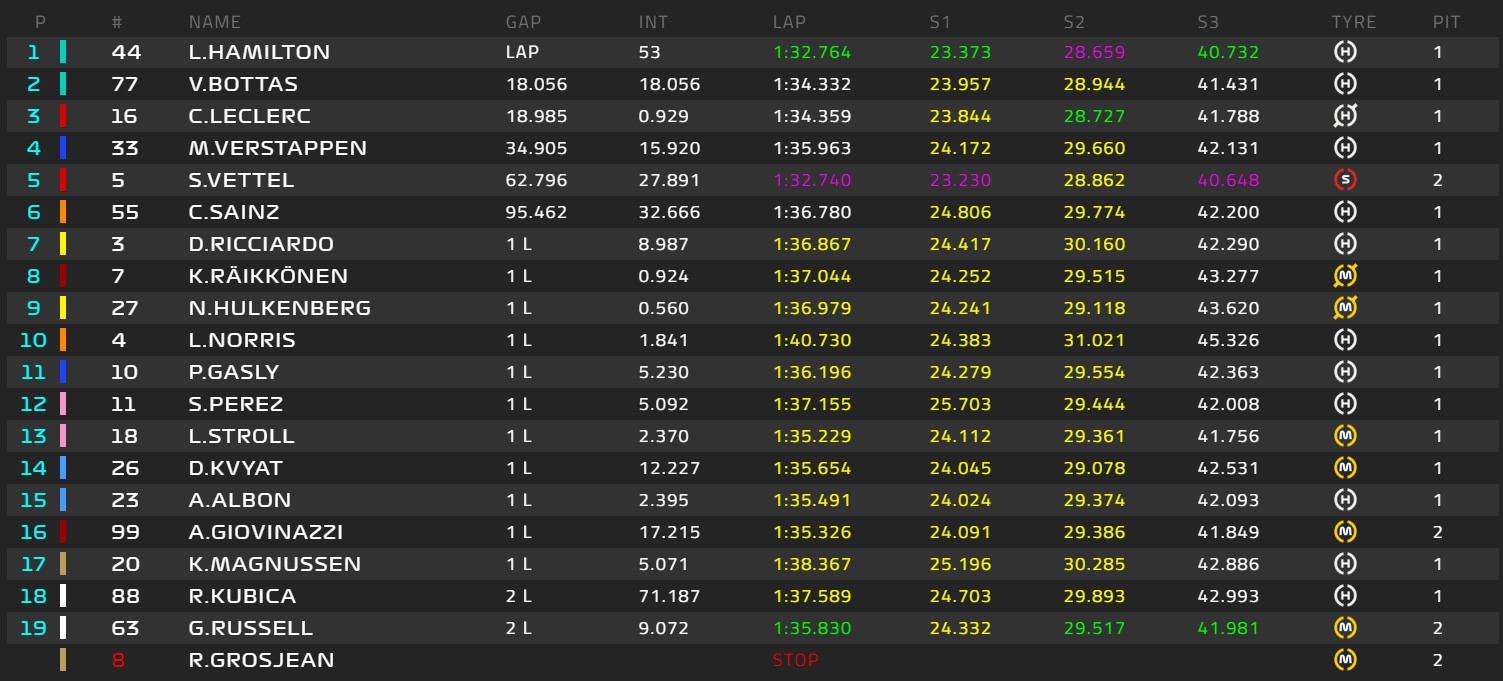Click the TYRE column header
This screenshot has width=1503, height=681.
tap(1353, 22)
